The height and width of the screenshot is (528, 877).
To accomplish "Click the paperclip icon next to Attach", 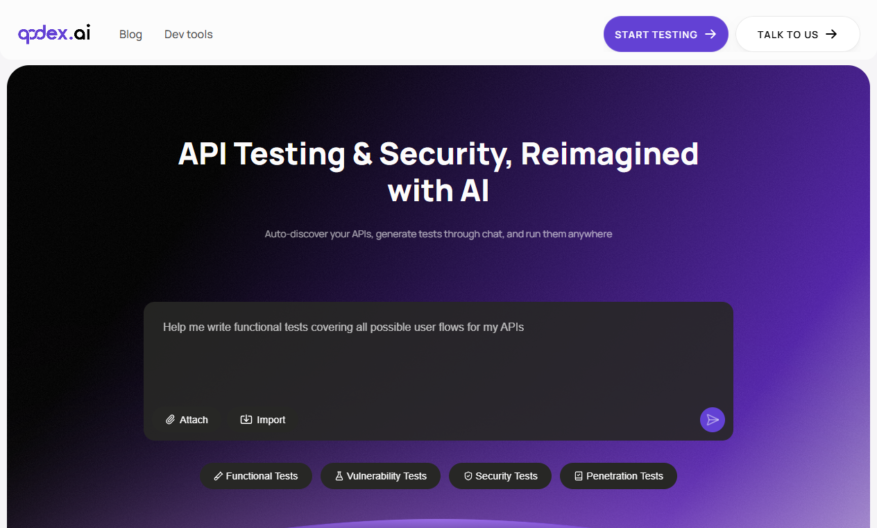I will click(170, 419).
